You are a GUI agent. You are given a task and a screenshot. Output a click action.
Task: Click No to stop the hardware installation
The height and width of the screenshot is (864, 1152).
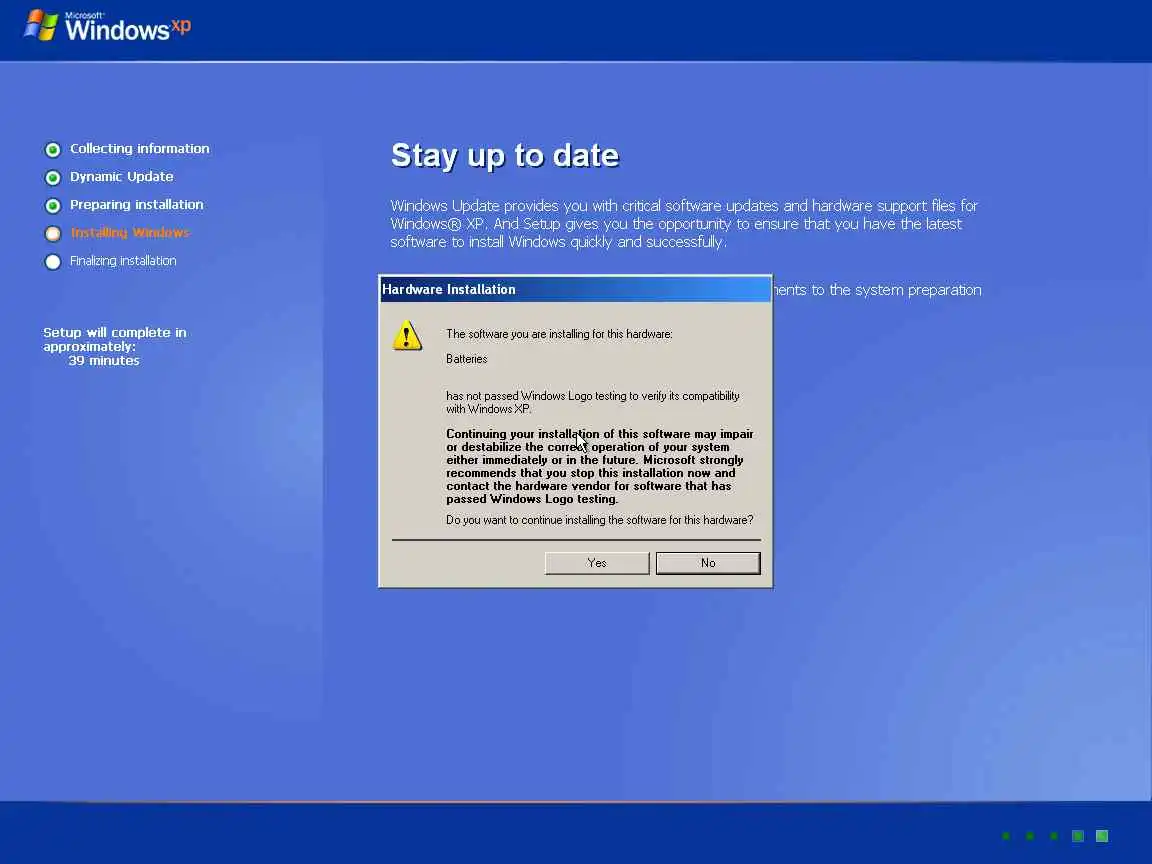(x=708, y=563)
